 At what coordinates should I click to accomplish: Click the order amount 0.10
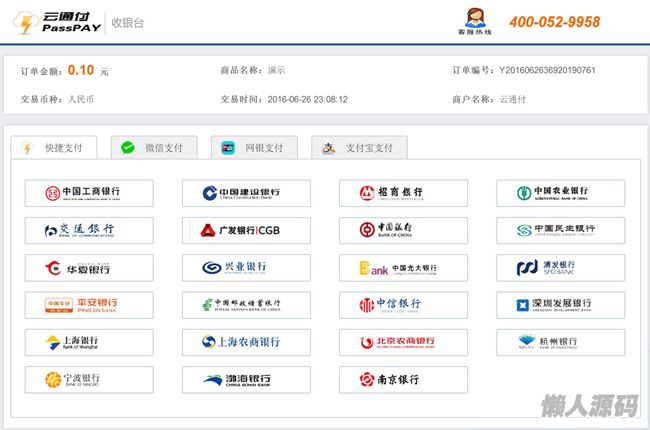(x=81, y=70)
